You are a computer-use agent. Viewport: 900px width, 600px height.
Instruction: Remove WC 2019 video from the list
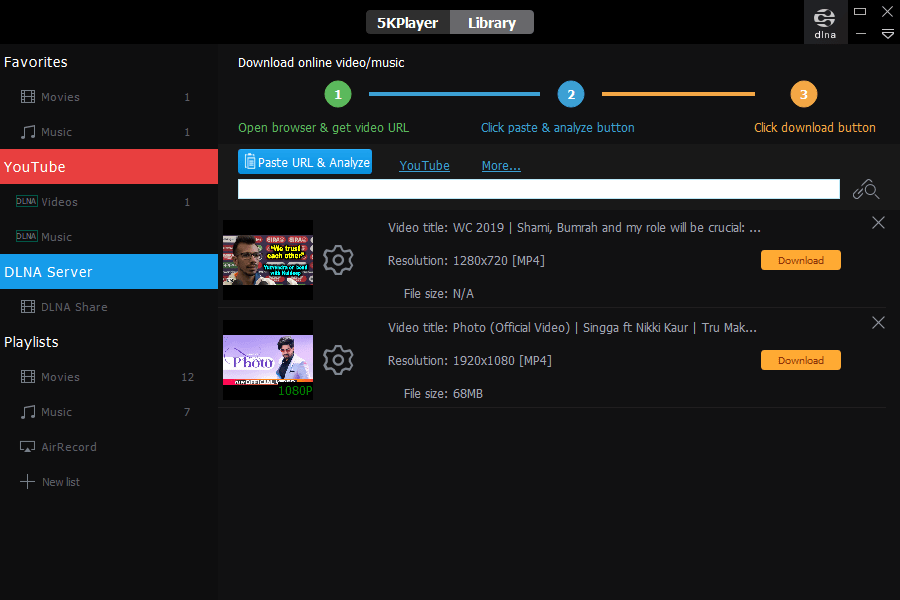878,223
